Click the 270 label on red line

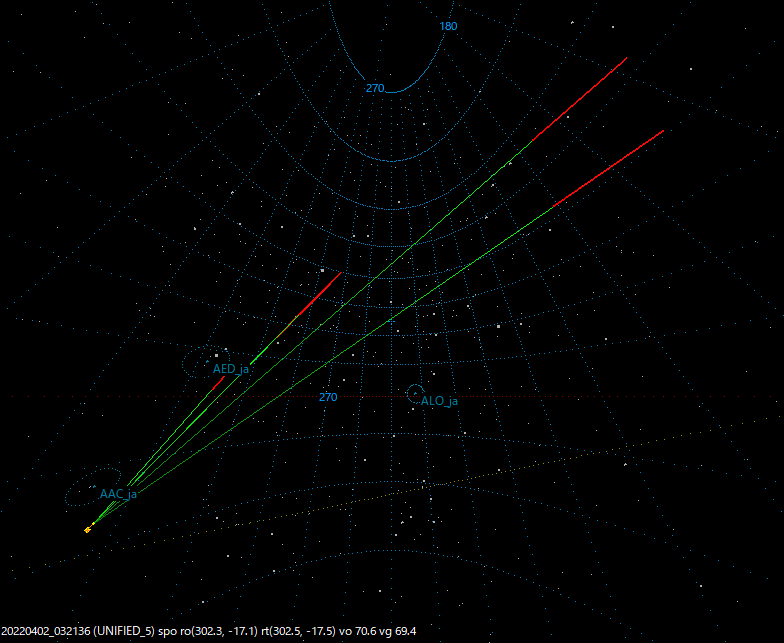[328, 397]
